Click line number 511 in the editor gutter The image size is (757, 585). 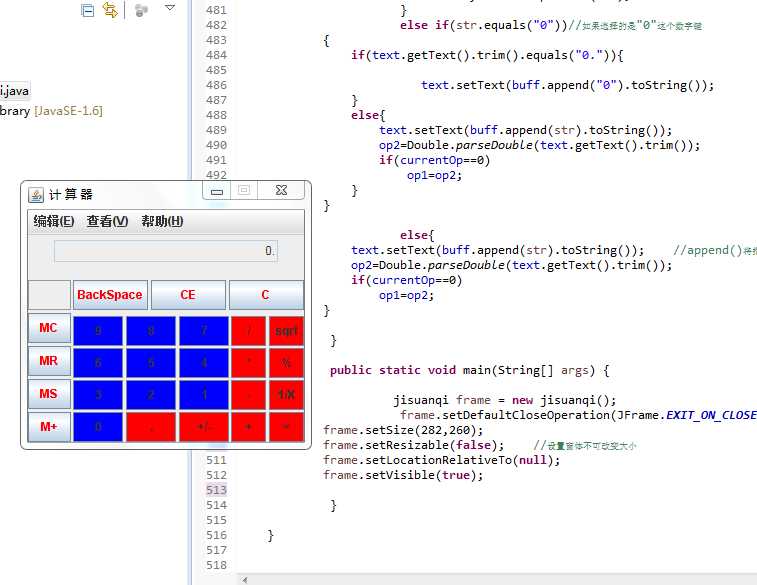[216, 460]
